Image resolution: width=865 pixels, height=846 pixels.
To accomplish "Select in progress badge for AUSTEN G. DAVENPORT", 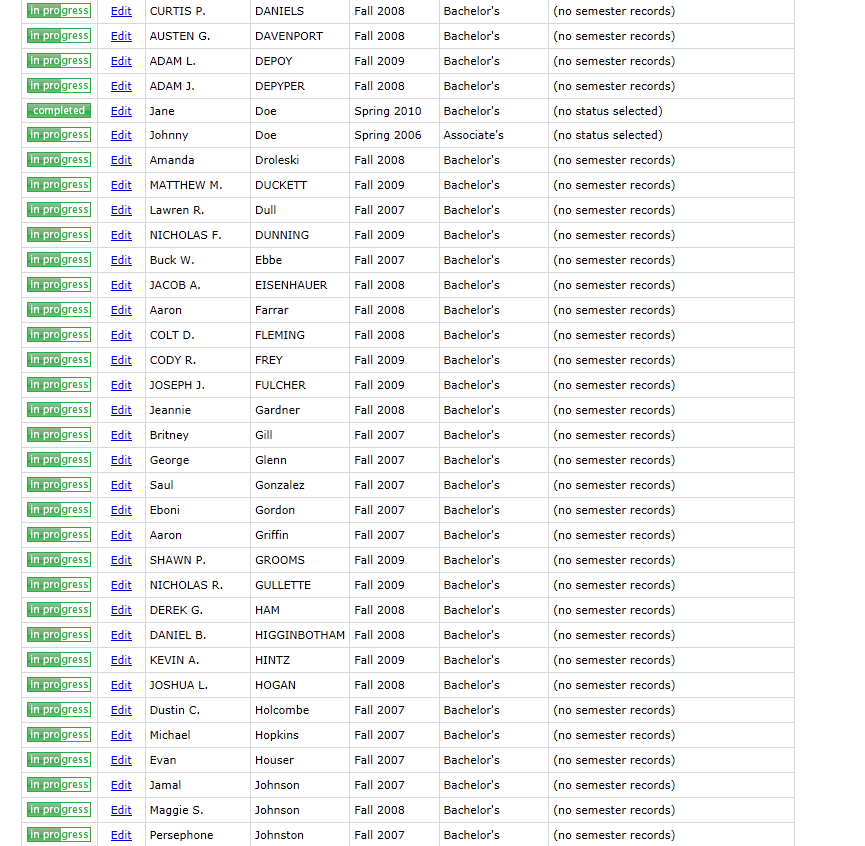I will coord(59,36).
